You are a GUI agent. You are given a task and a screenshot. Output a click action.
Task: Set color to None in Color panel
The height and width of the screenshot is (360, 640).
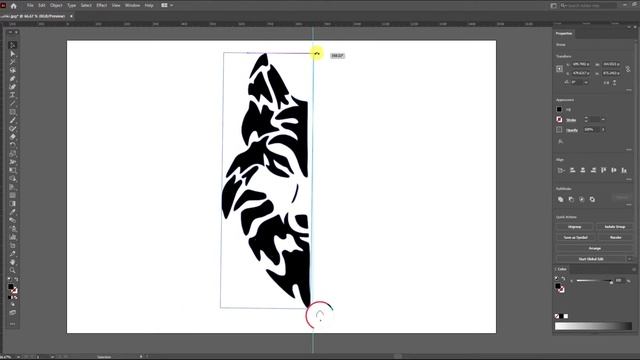coord(557,316)
